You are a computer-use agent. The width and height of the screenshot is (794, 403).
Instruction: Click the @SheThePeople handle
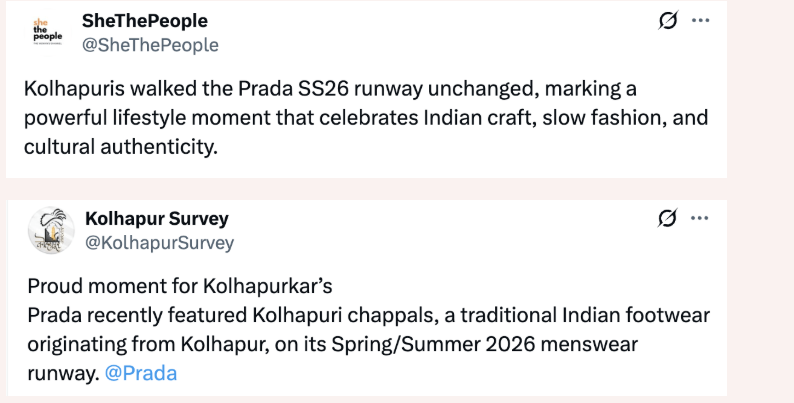tap(150, 45)
